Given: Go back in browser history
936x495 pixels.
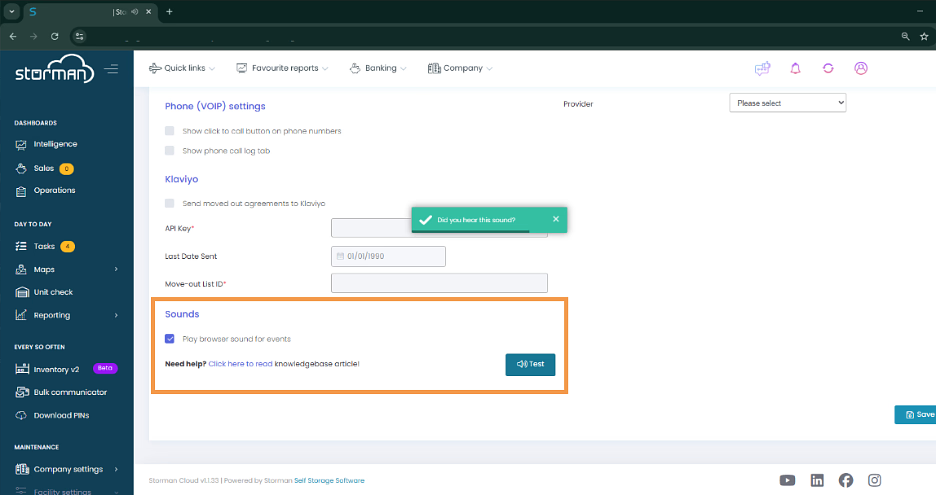Looking at the screenshot, I should coord(13,36).
